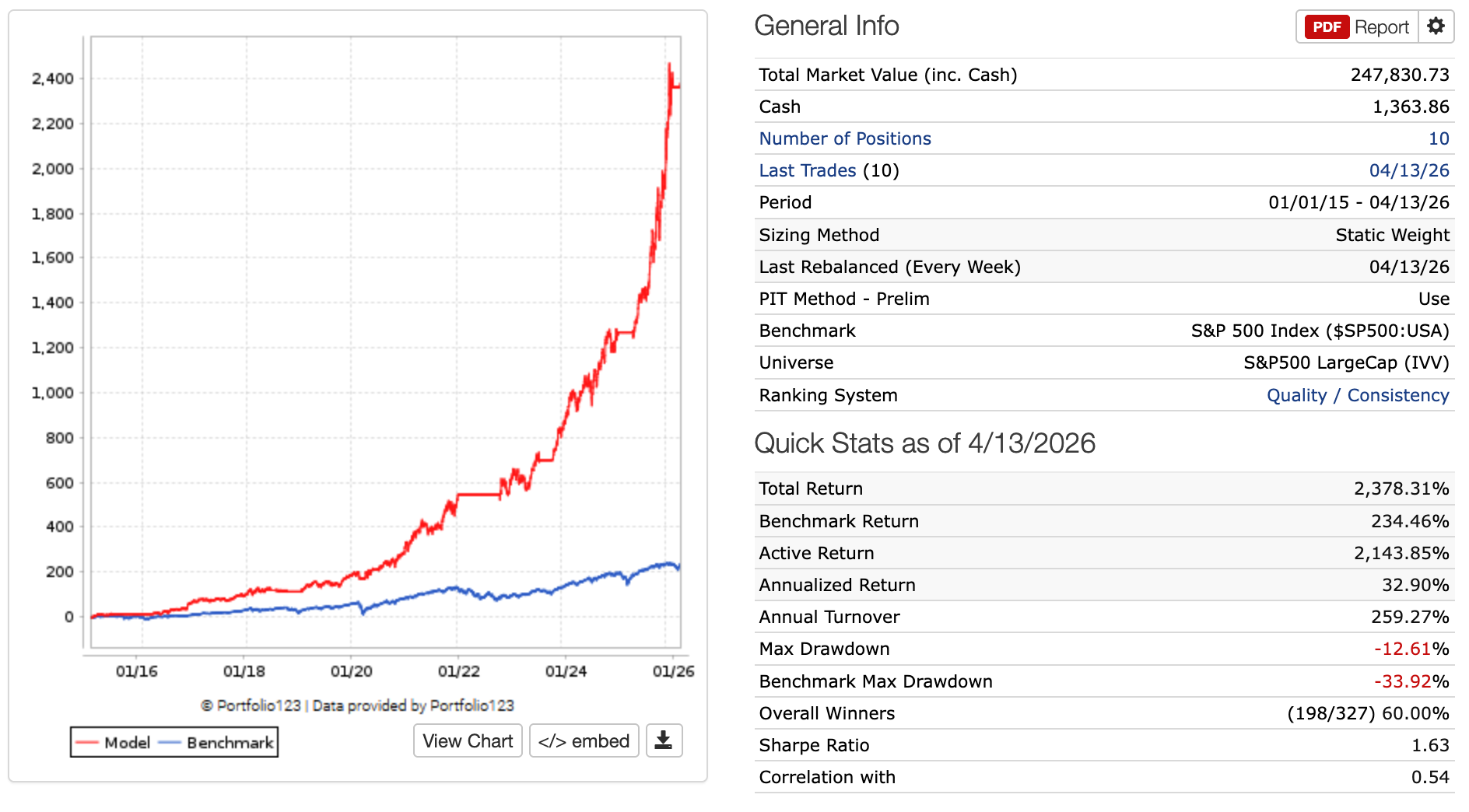Click the red PDF badge icon
The width and height of the screenshot is (1469, 812).
pos(1327,27)
